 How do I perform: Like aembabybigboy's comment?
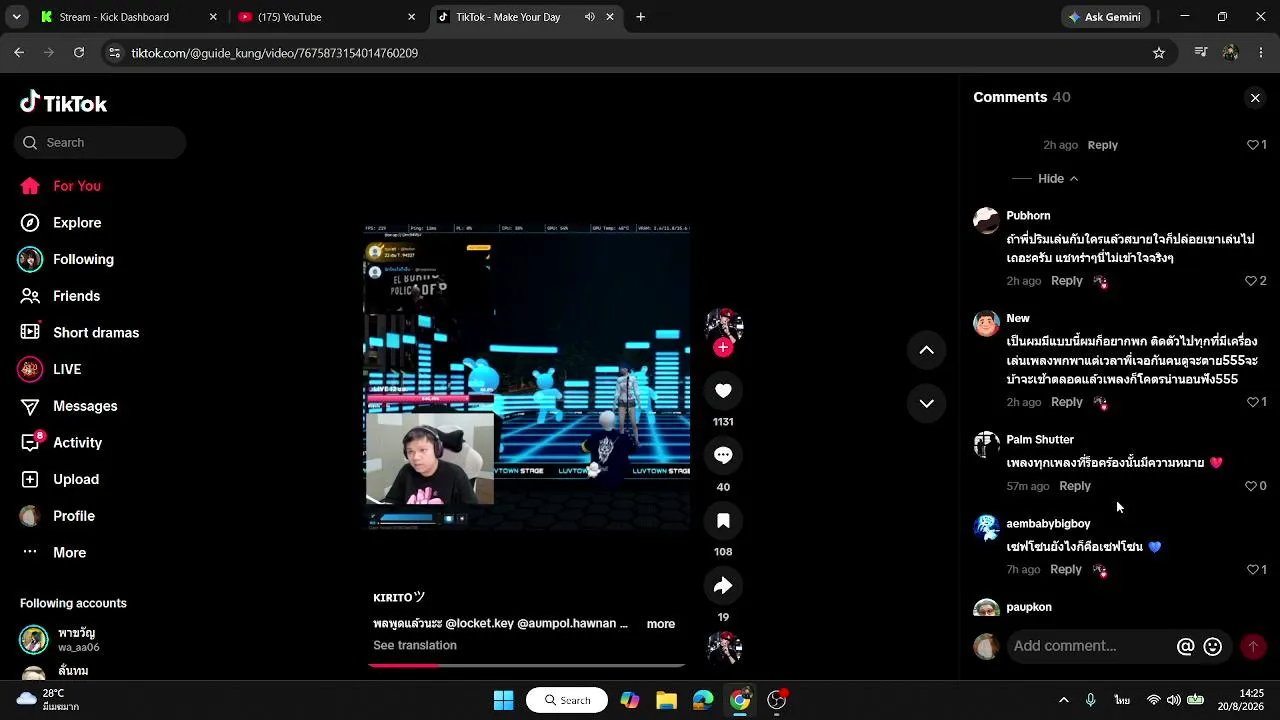(x=1252, y=570)
